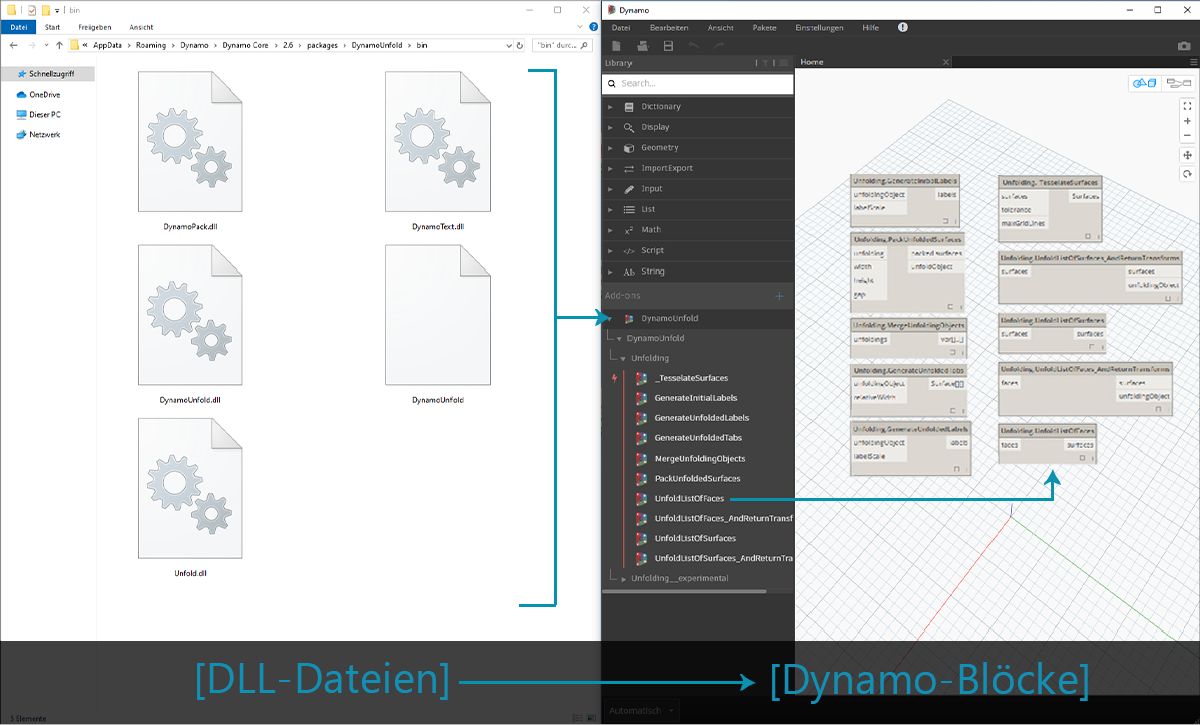Screen dimensions: 1200x725
Task: Expand the List library category
Action: pyautogui.click(x=698, y=209)
